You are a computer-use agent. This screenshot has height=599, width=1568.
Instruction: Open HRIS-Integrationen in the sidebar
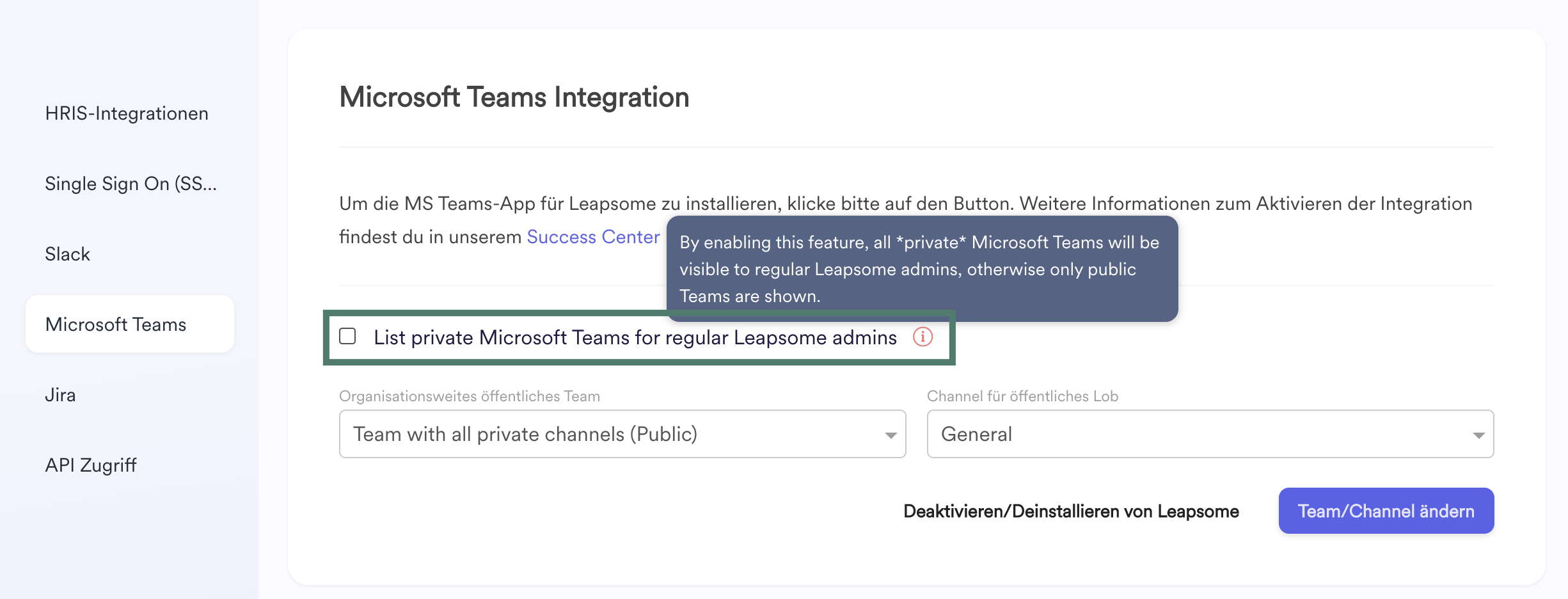[x=127, y=113]
